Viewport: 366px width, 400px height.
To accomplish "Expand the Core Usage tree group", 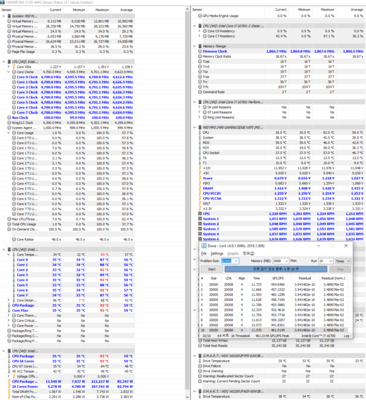I will click(9, 133).
